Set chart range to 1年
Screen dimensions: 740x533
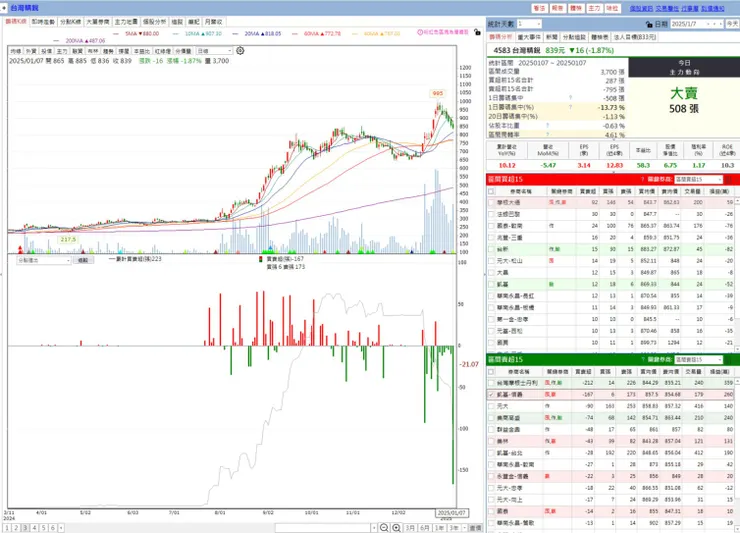(439, 528)
